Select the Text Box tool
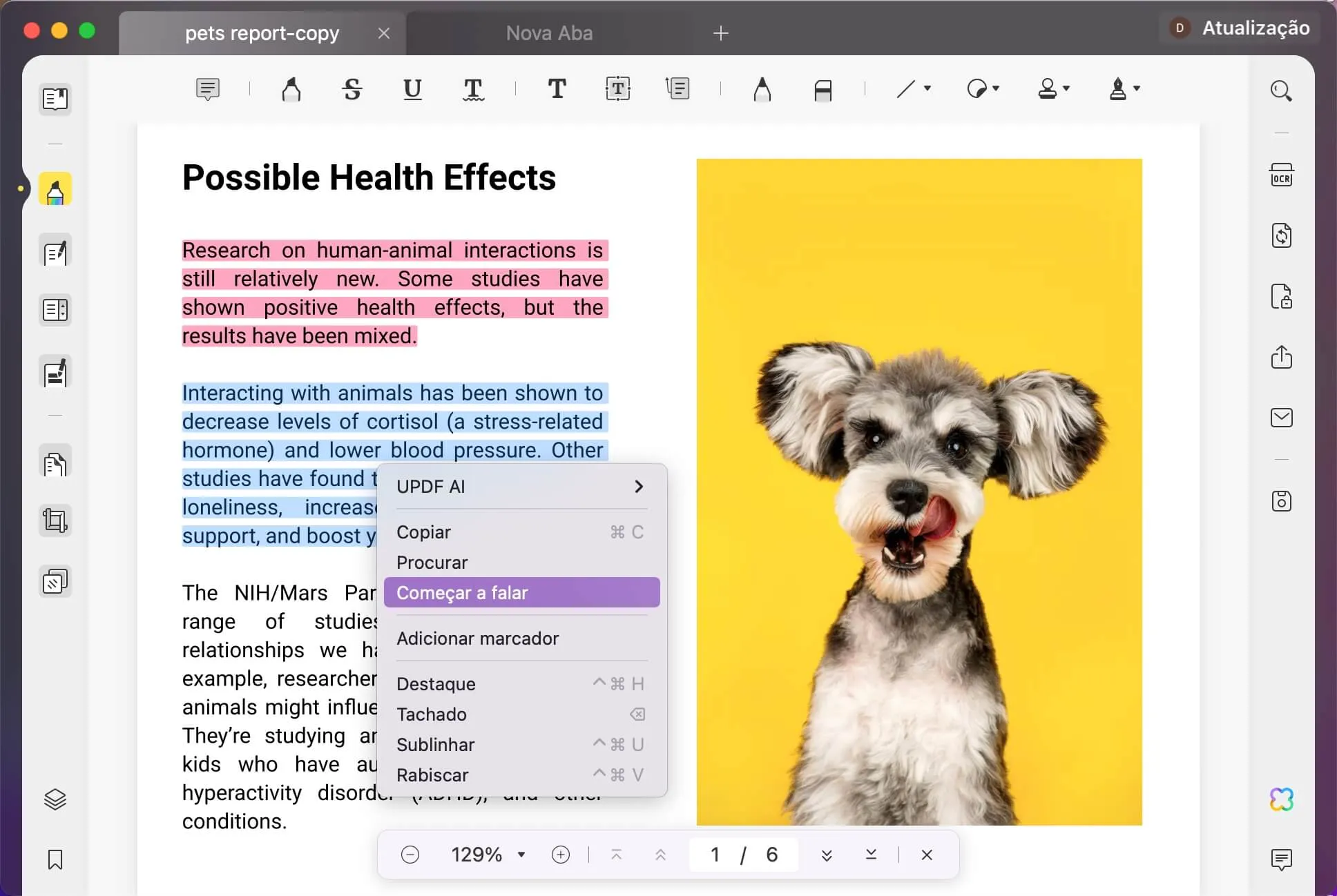The width and height of the screenshot is (1337, 896). 617,88
